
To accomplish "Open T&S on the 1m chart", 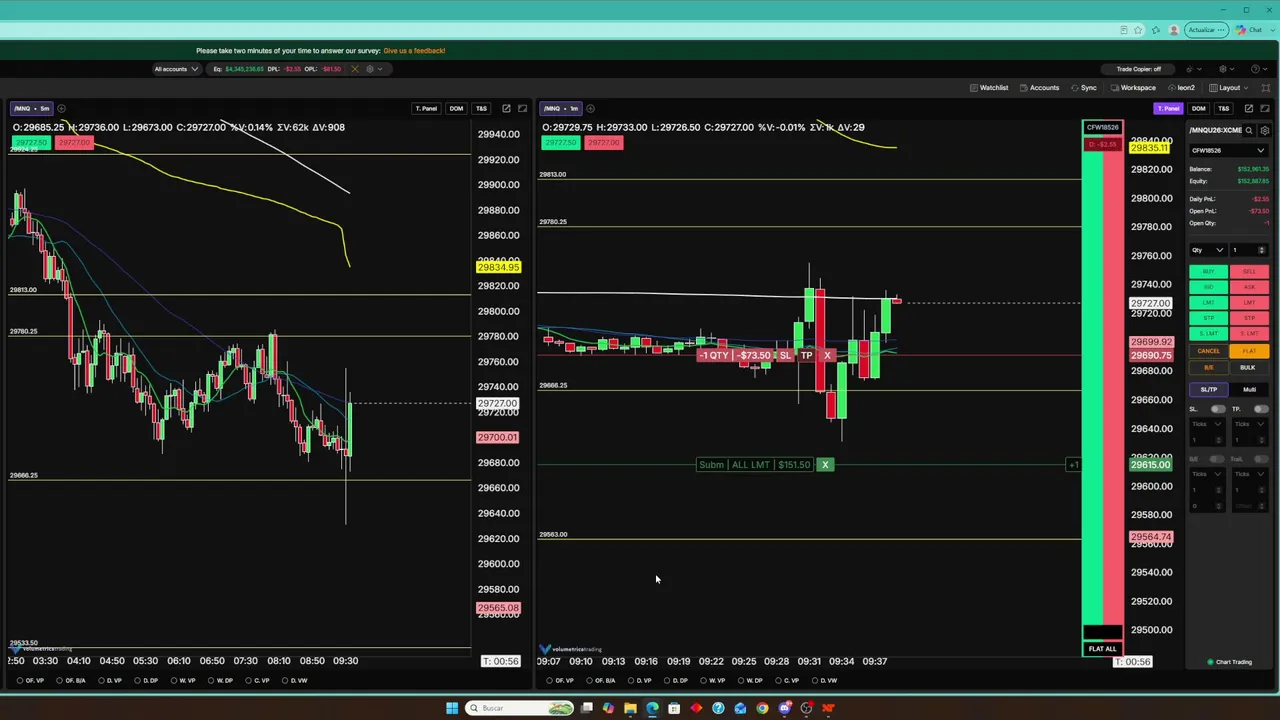I will (x=1223, y=108).
